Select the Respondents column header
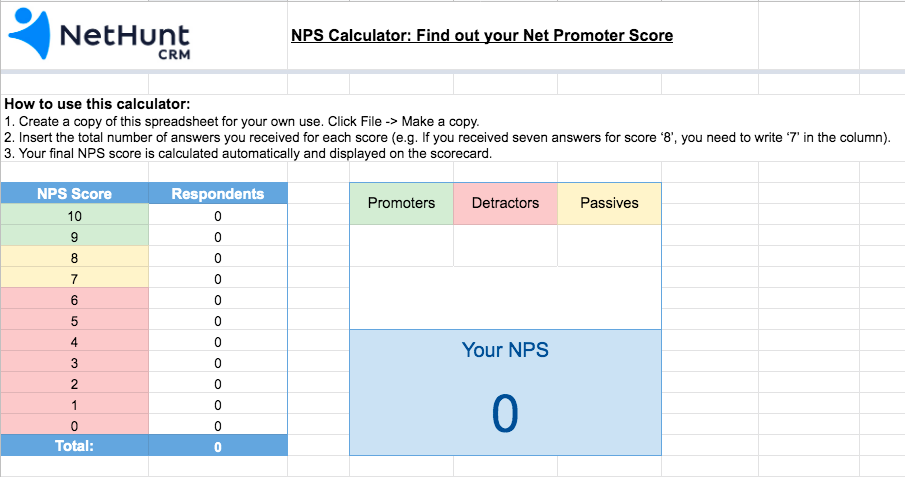 click(x=218, y=193)
